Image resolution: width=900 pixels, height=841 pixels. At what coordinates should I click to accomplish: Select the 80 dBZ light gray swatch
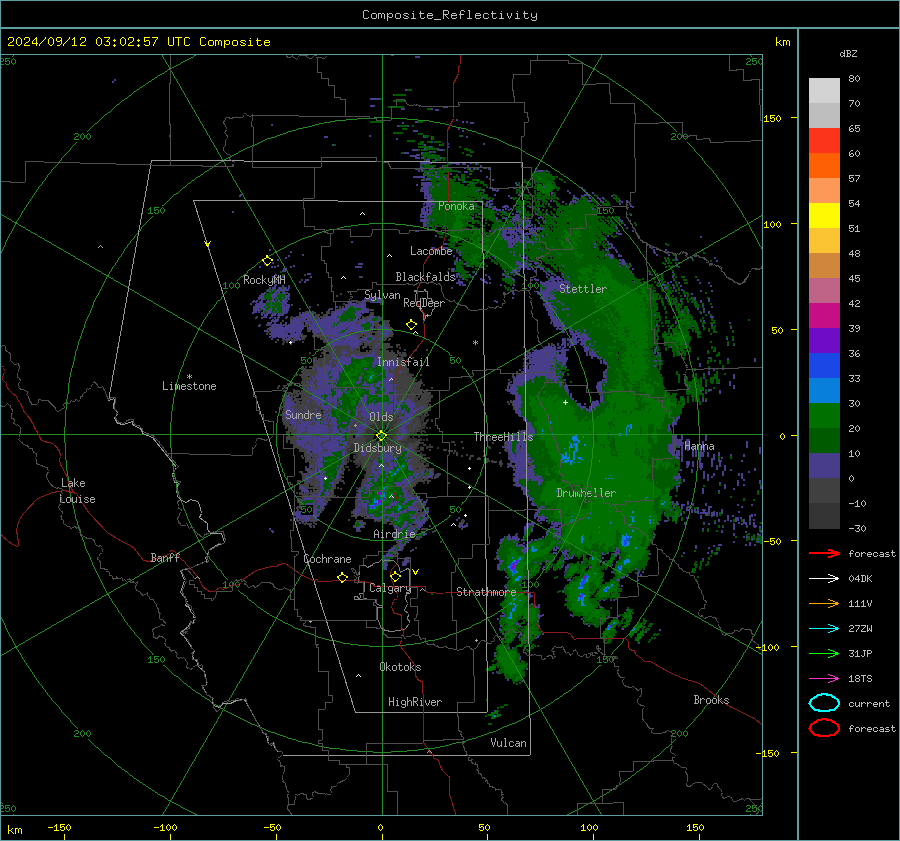point(824,90)
